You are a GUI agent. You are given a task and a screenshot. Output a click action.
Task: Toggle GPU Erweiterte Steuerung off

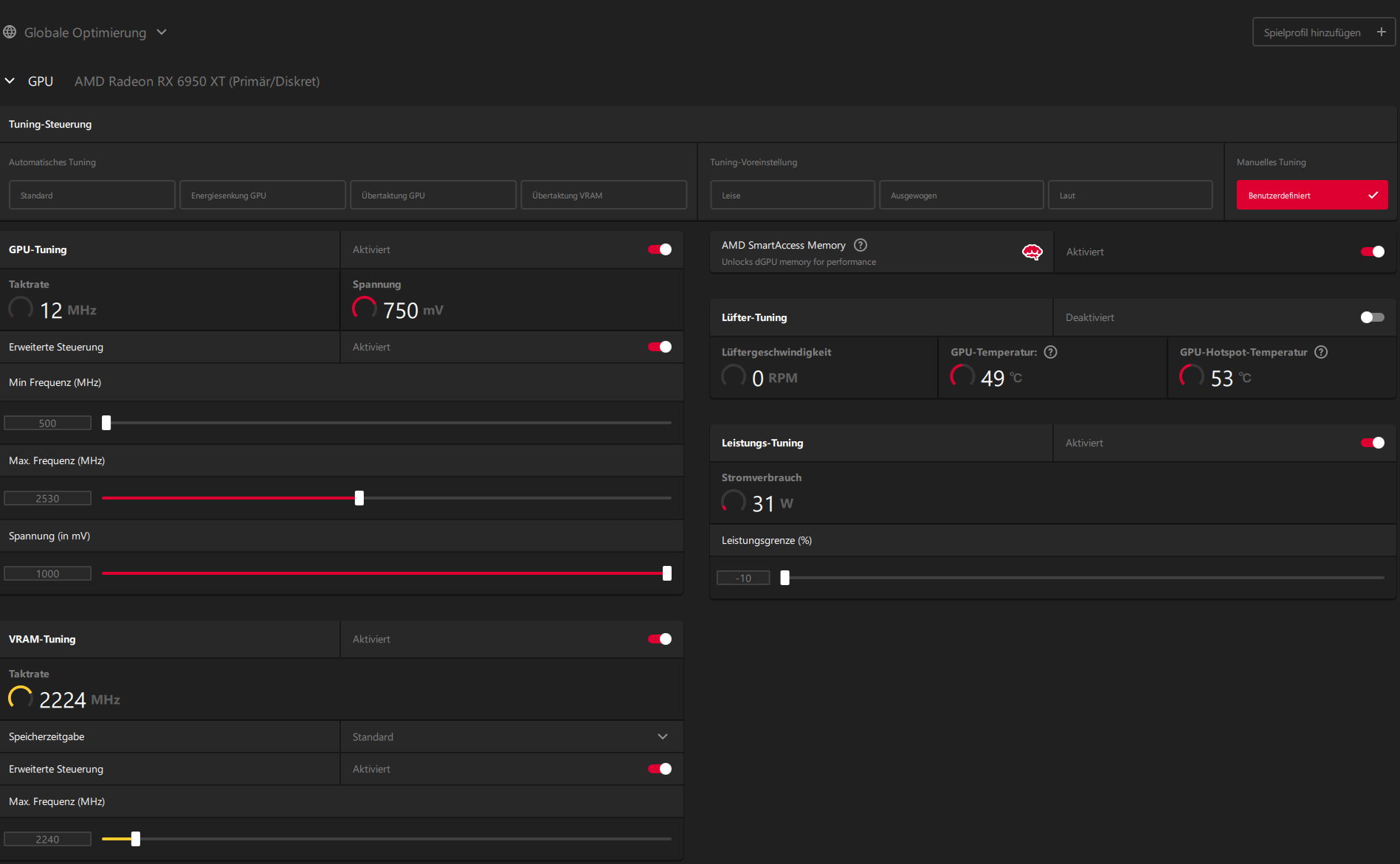(660, 347)
